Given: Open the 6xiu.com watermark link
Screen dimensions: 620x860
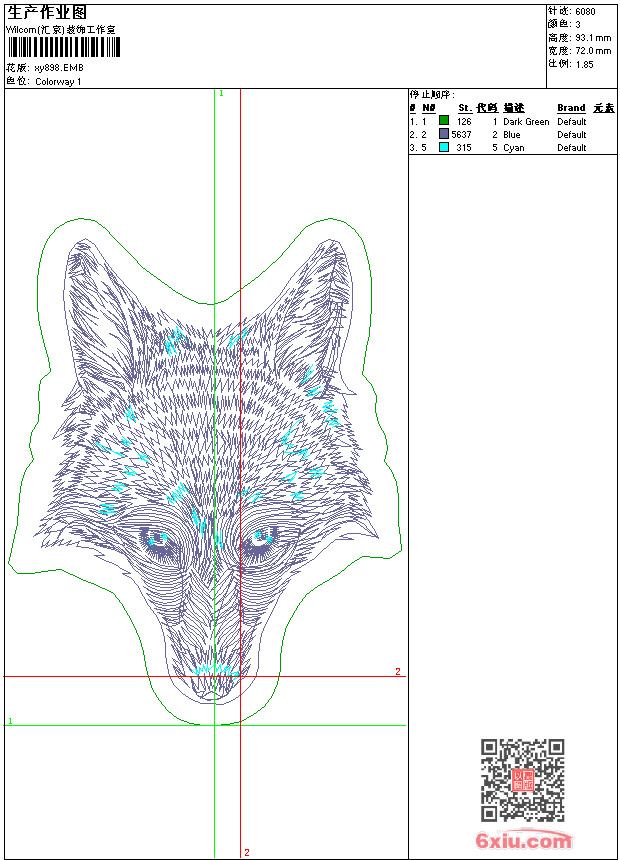Looking at the screenshot, I should (x=524, y=841).
